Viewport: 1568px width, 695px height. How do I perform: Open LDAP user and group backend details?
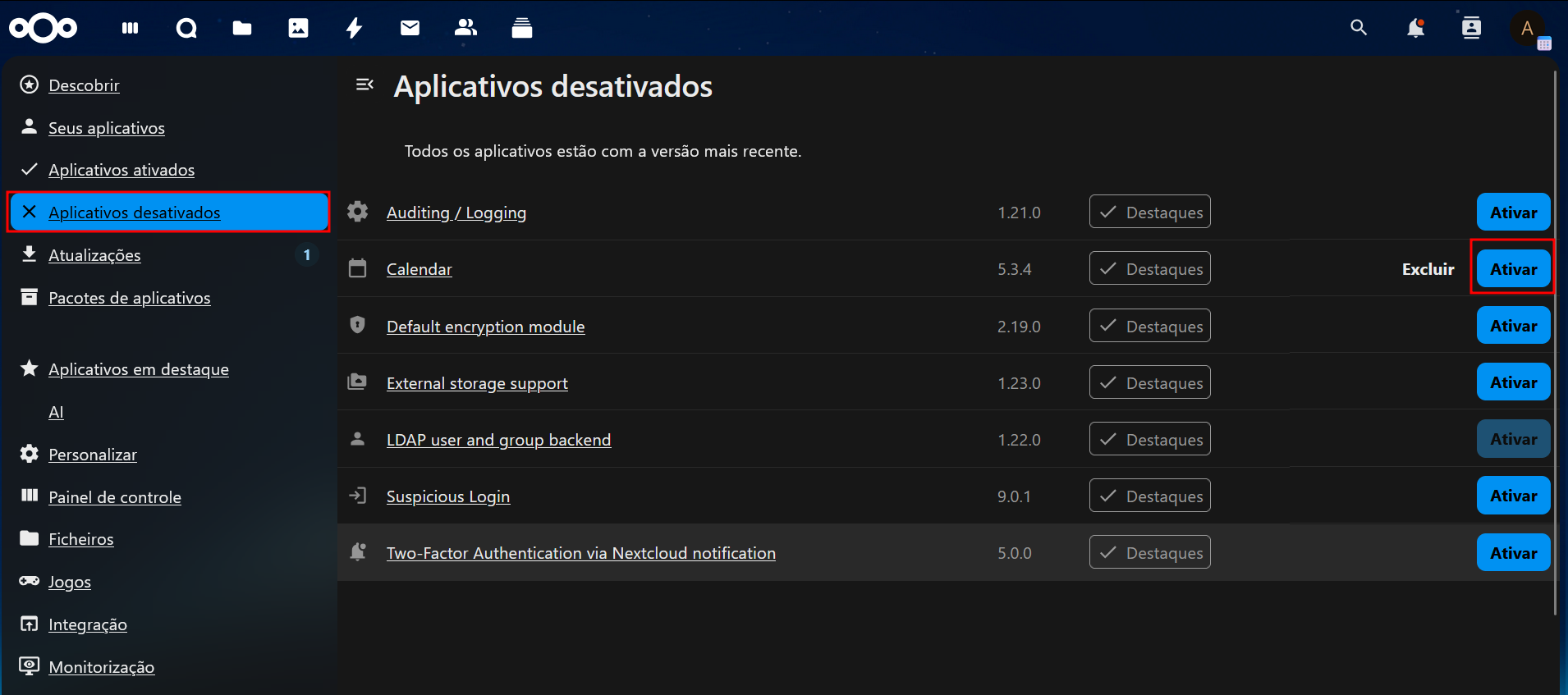click(x=499, y=440)
